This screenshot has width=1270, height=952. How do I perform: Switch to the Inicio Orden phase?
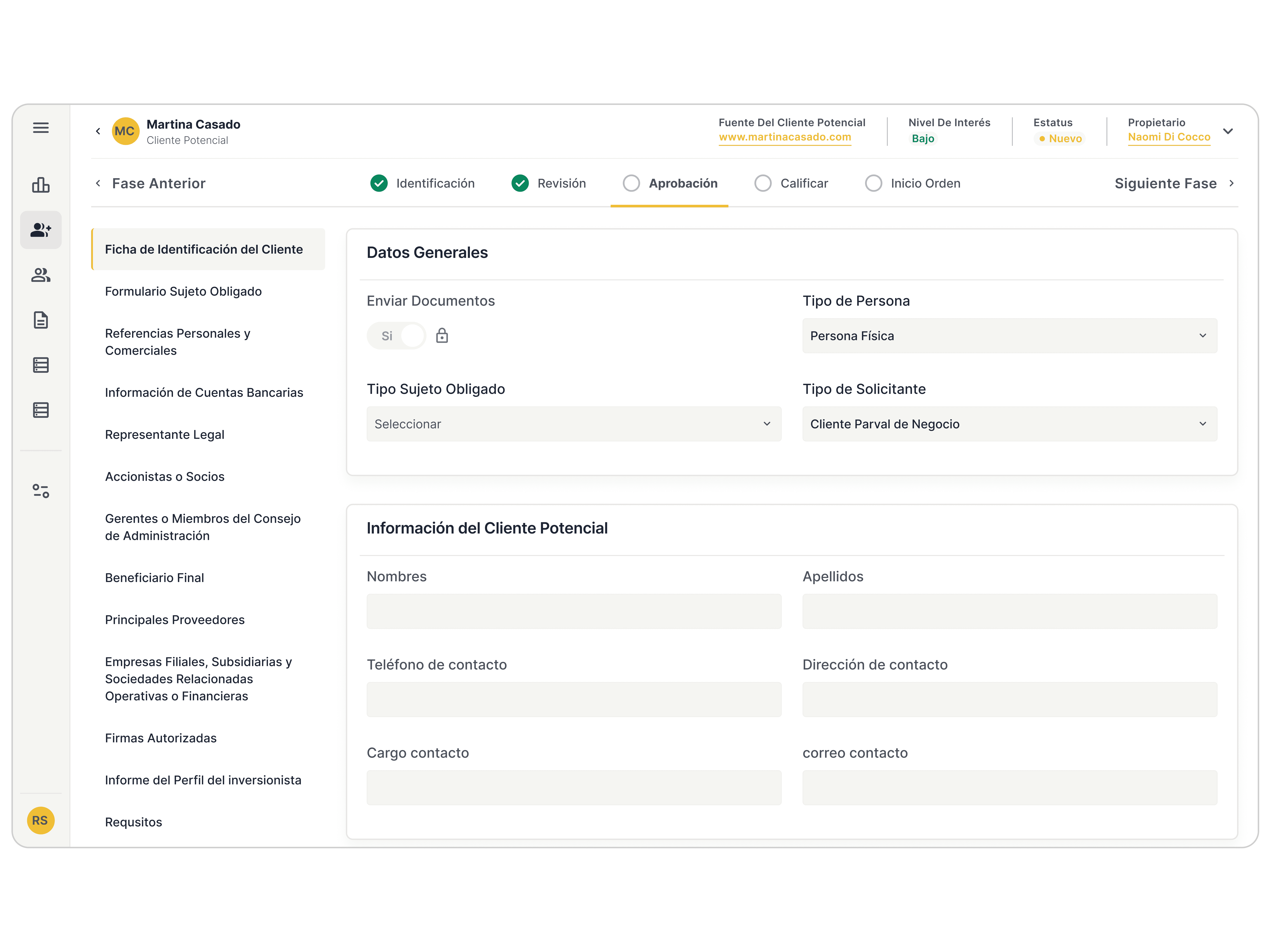(x=913, y=184)
